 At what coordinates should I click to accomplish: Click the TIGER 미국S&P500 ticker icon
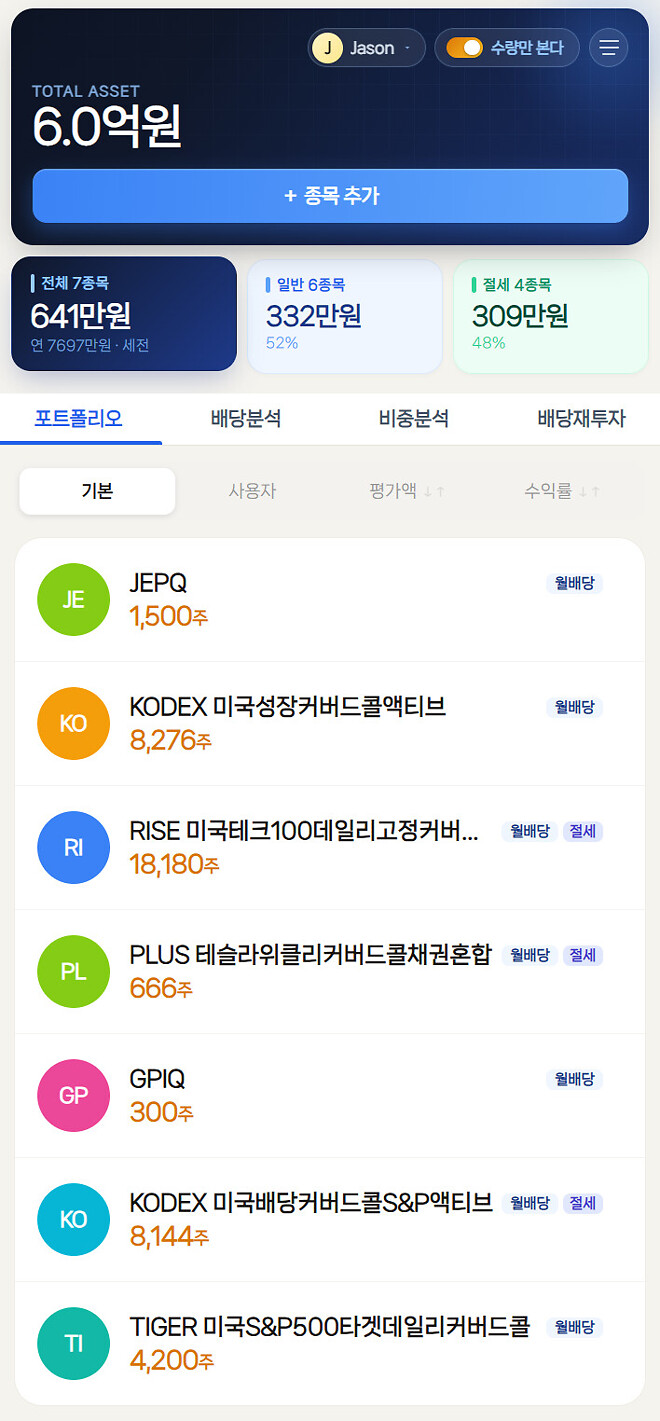coord(72,1343)
